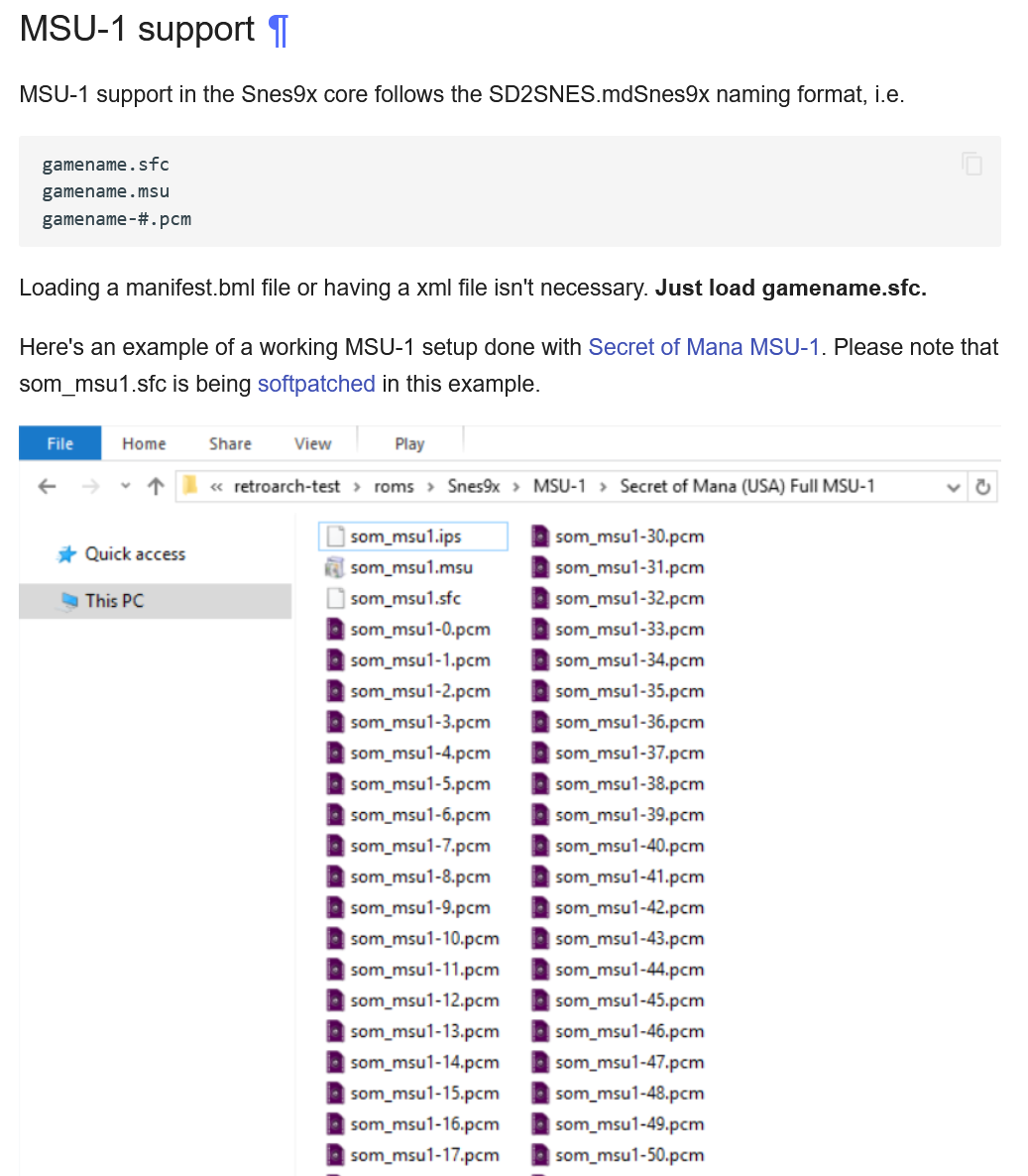Switch to the View ribbon tab
Image resolution: width=1028 pixels, height=1176 pixels.
click(x=312, y=443)
